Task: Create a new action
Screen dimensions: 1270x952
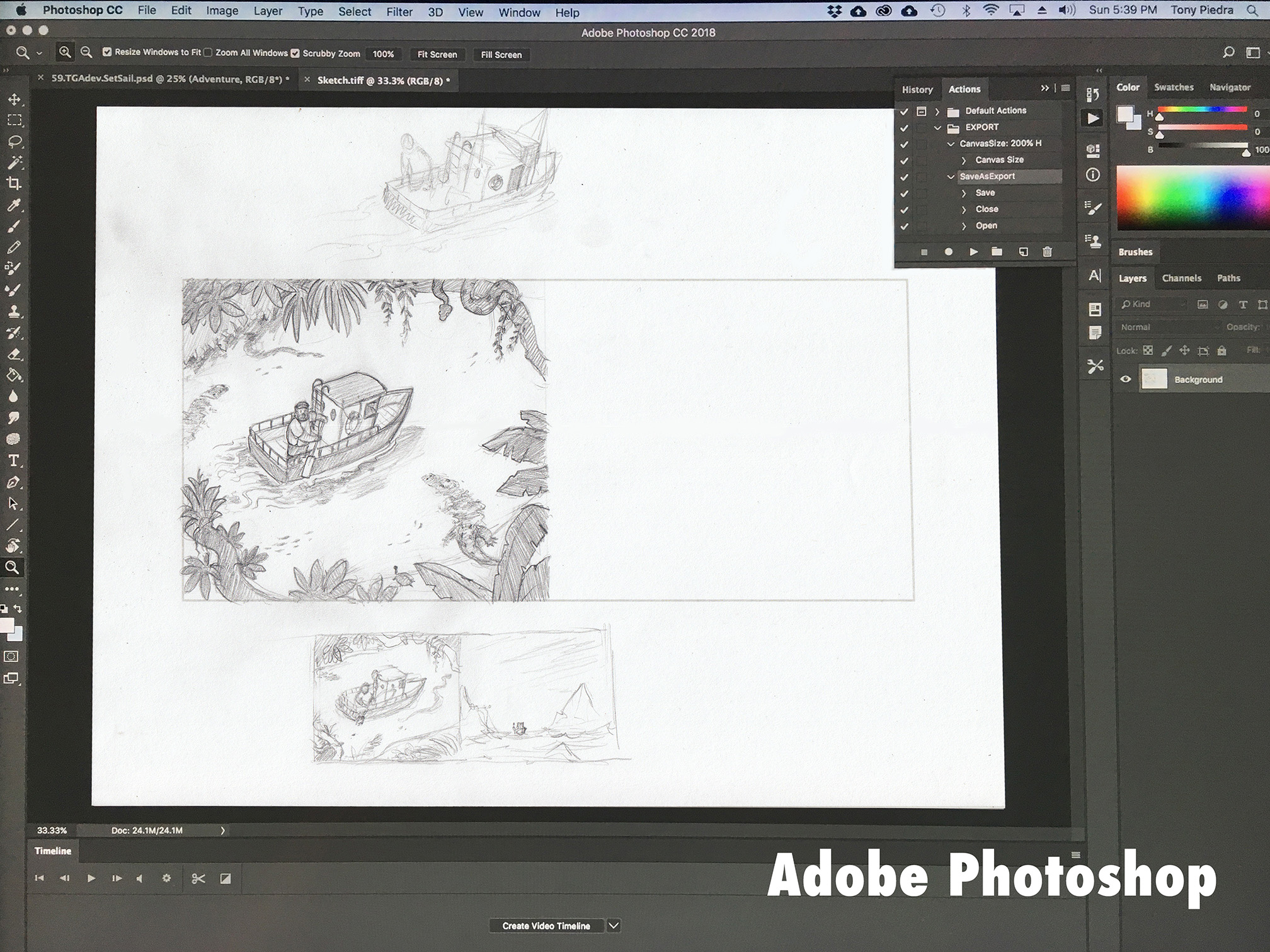Action: tap(1023, 252)
